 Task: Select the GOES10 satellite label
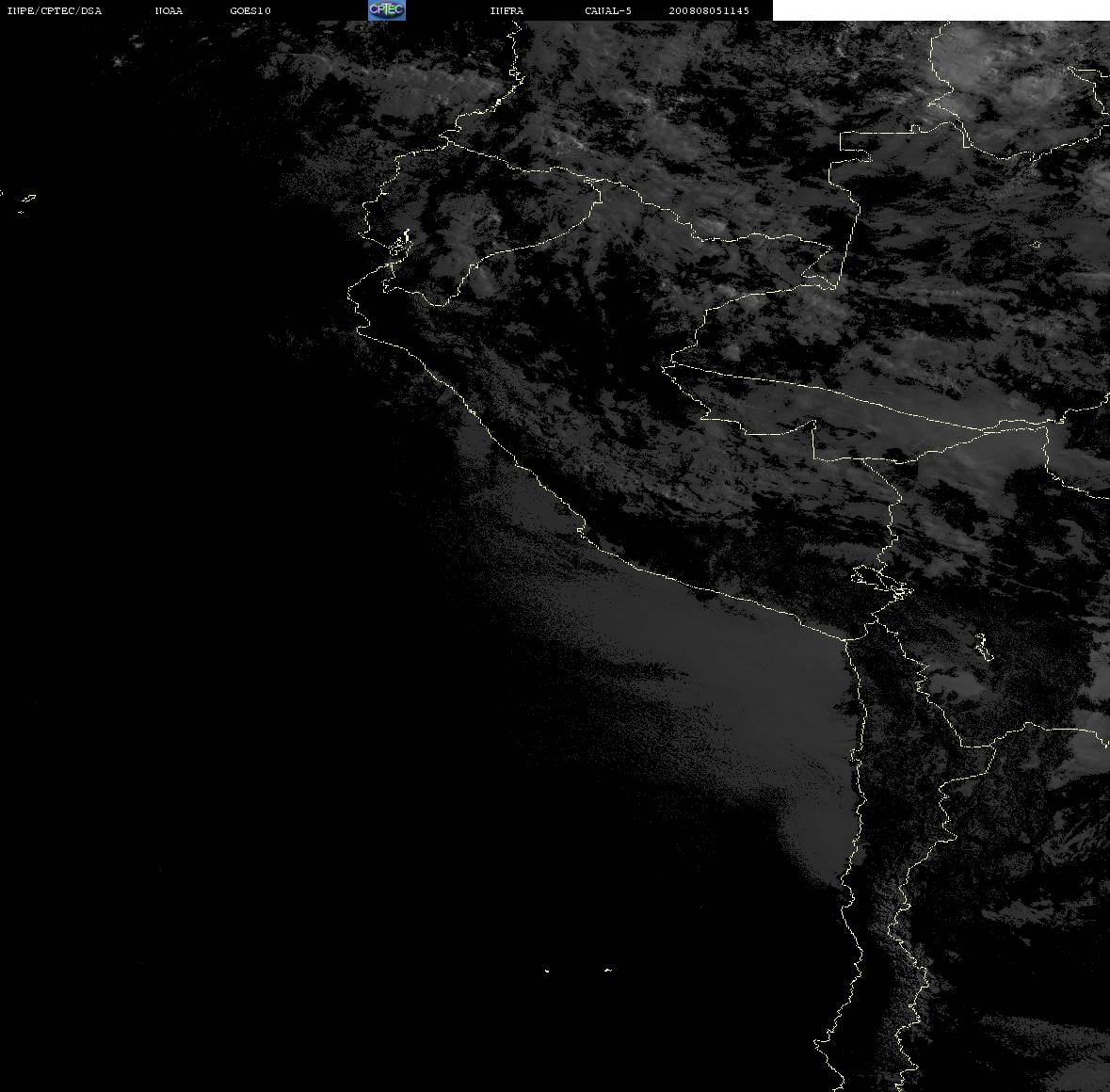pos(249,10)
